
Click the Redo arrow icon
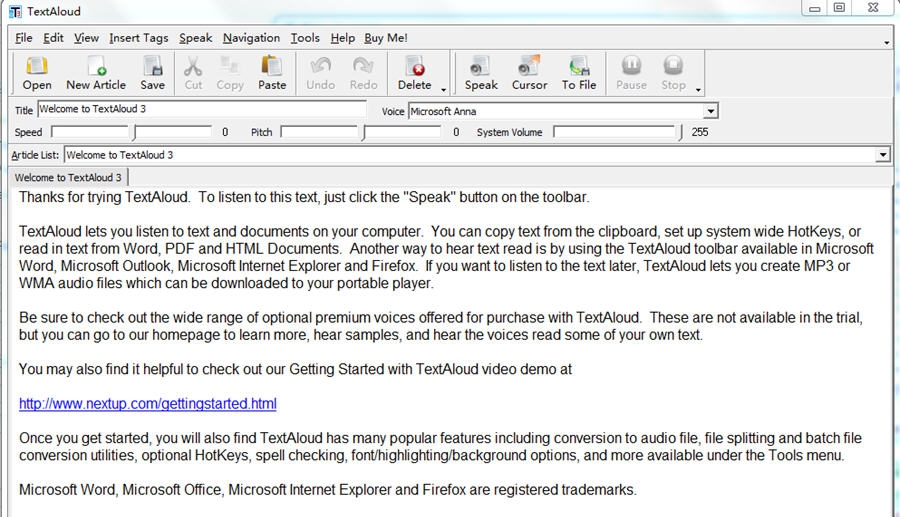(x=363, y=73)
